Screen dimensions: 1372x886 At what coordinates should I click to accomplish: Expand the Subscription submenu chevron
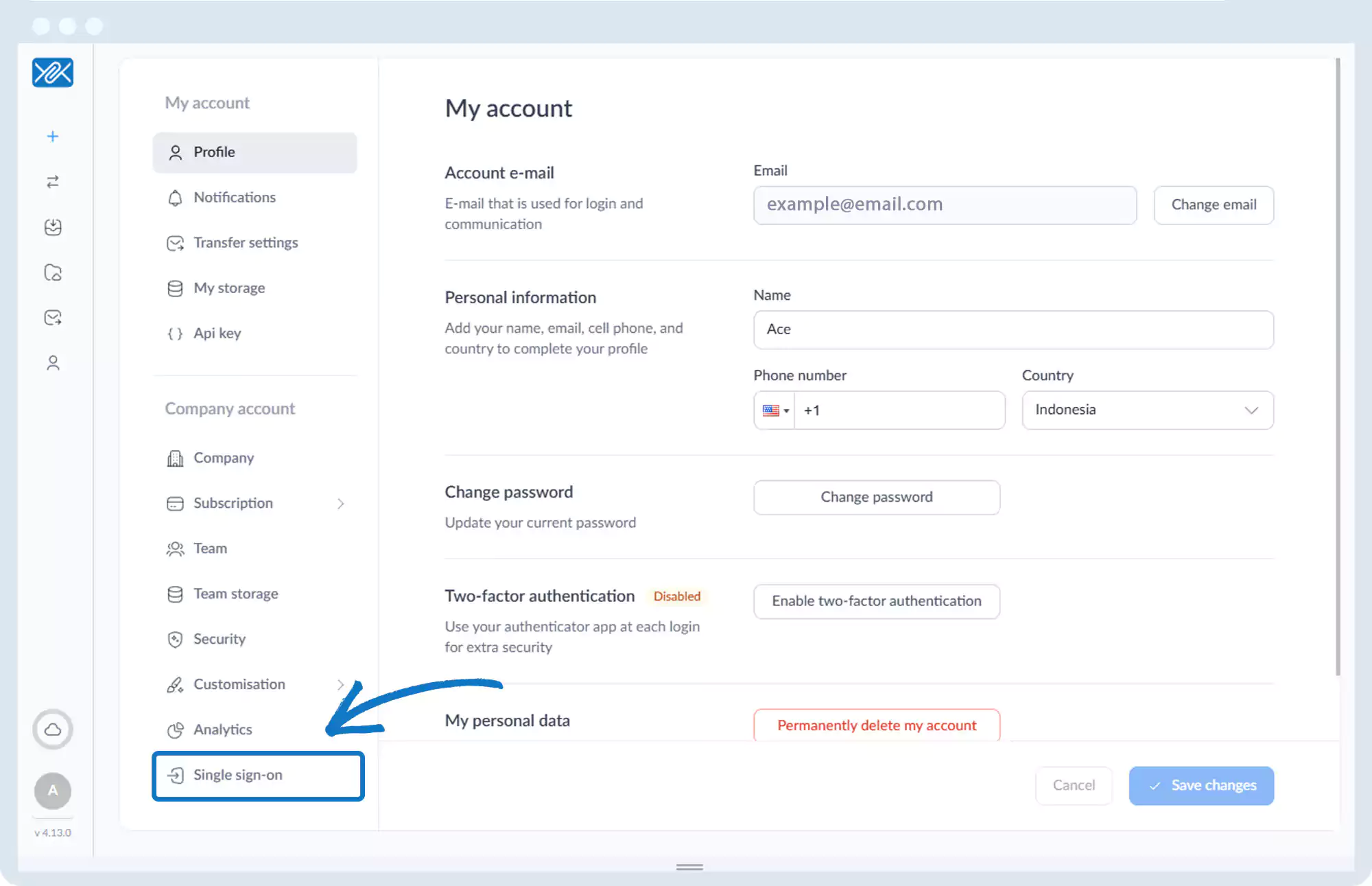pyautogui.click(x=341, y=504)
